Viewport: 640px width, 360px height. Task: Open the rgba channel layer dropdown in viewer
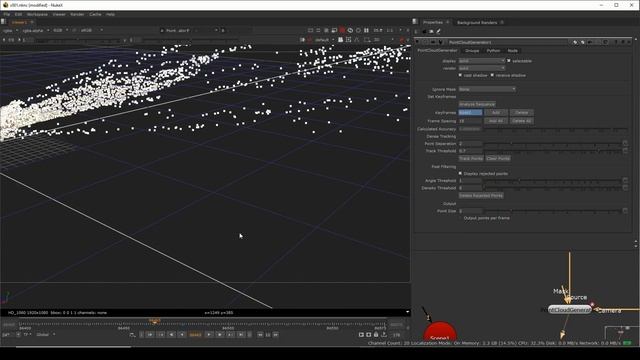11,30
